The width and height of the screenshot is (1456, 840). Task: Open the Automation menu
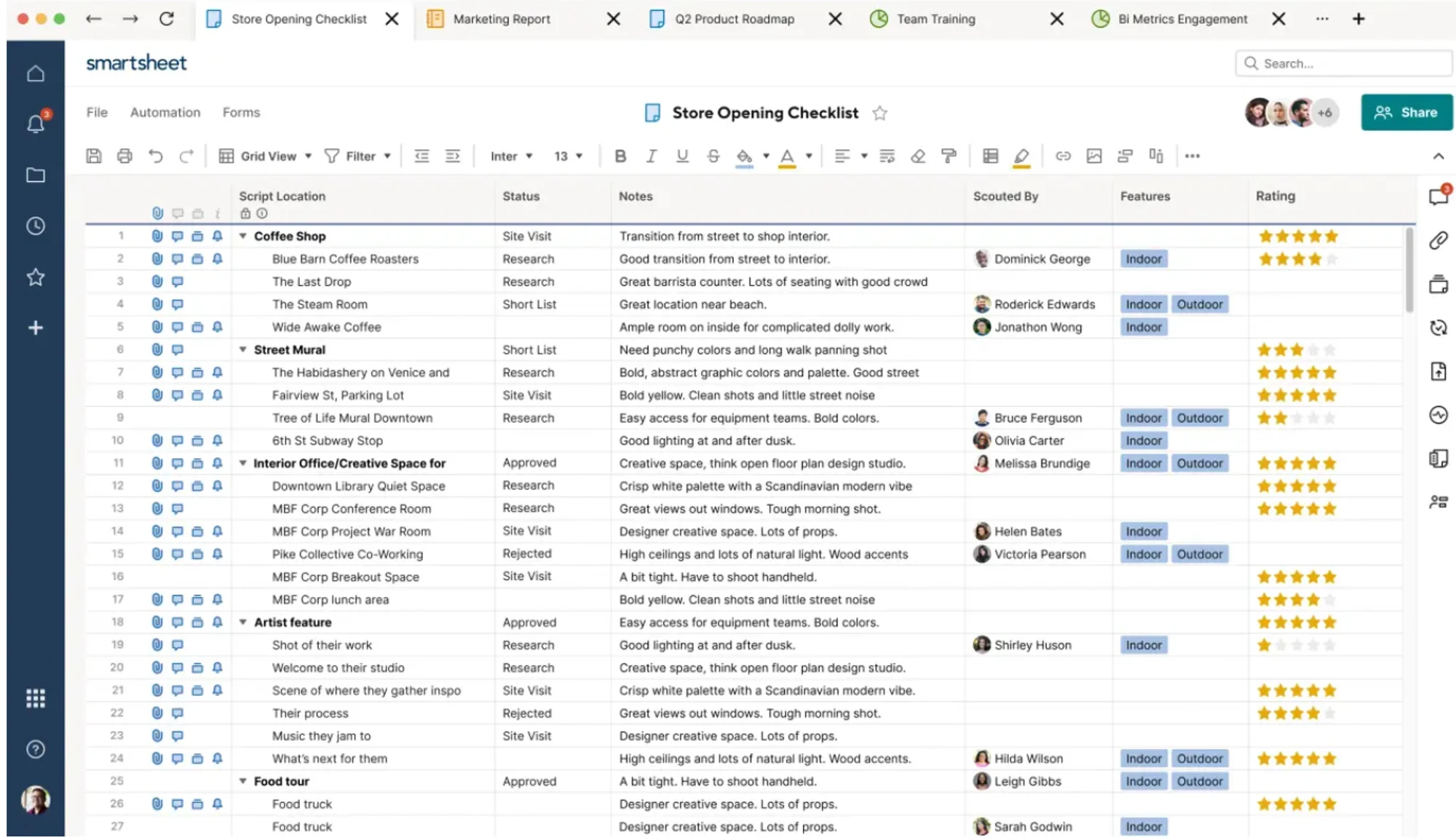[165, 112]
